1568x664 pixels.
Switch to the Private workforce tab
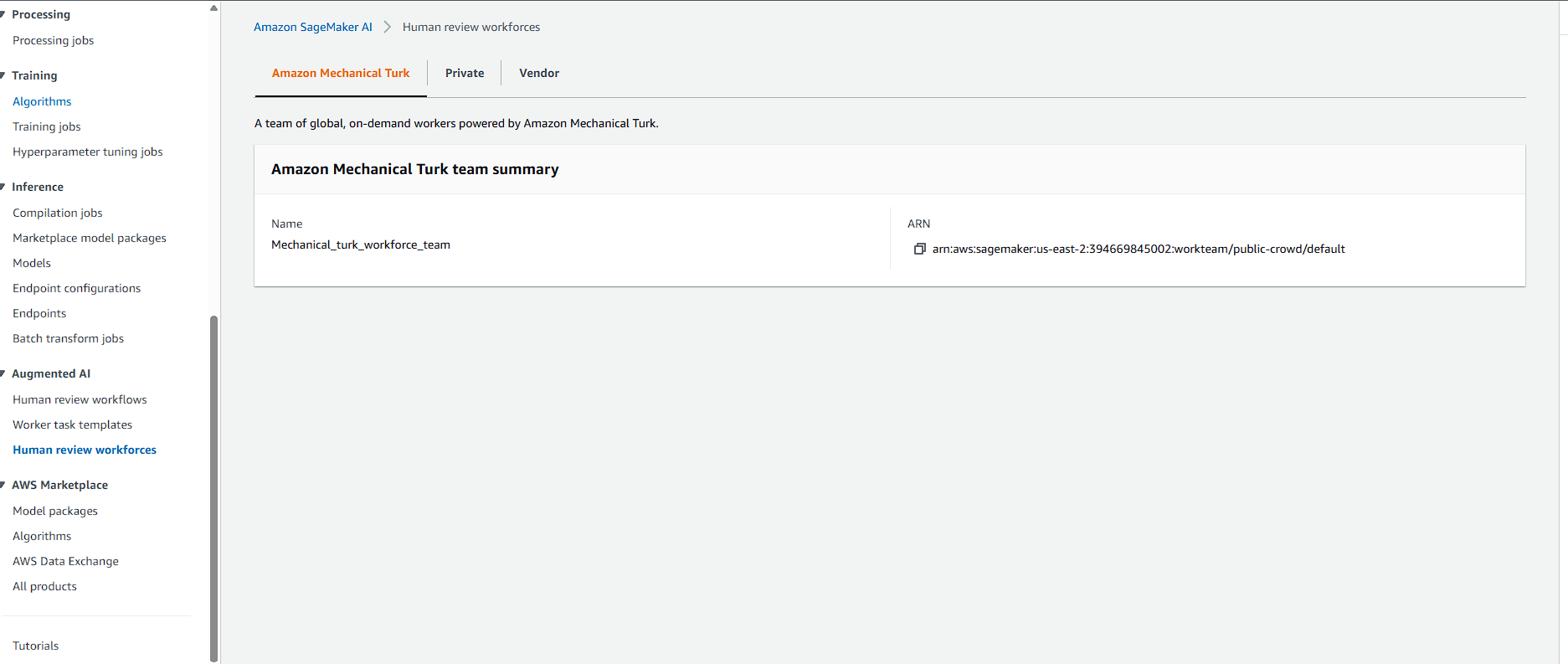[465, 73]
